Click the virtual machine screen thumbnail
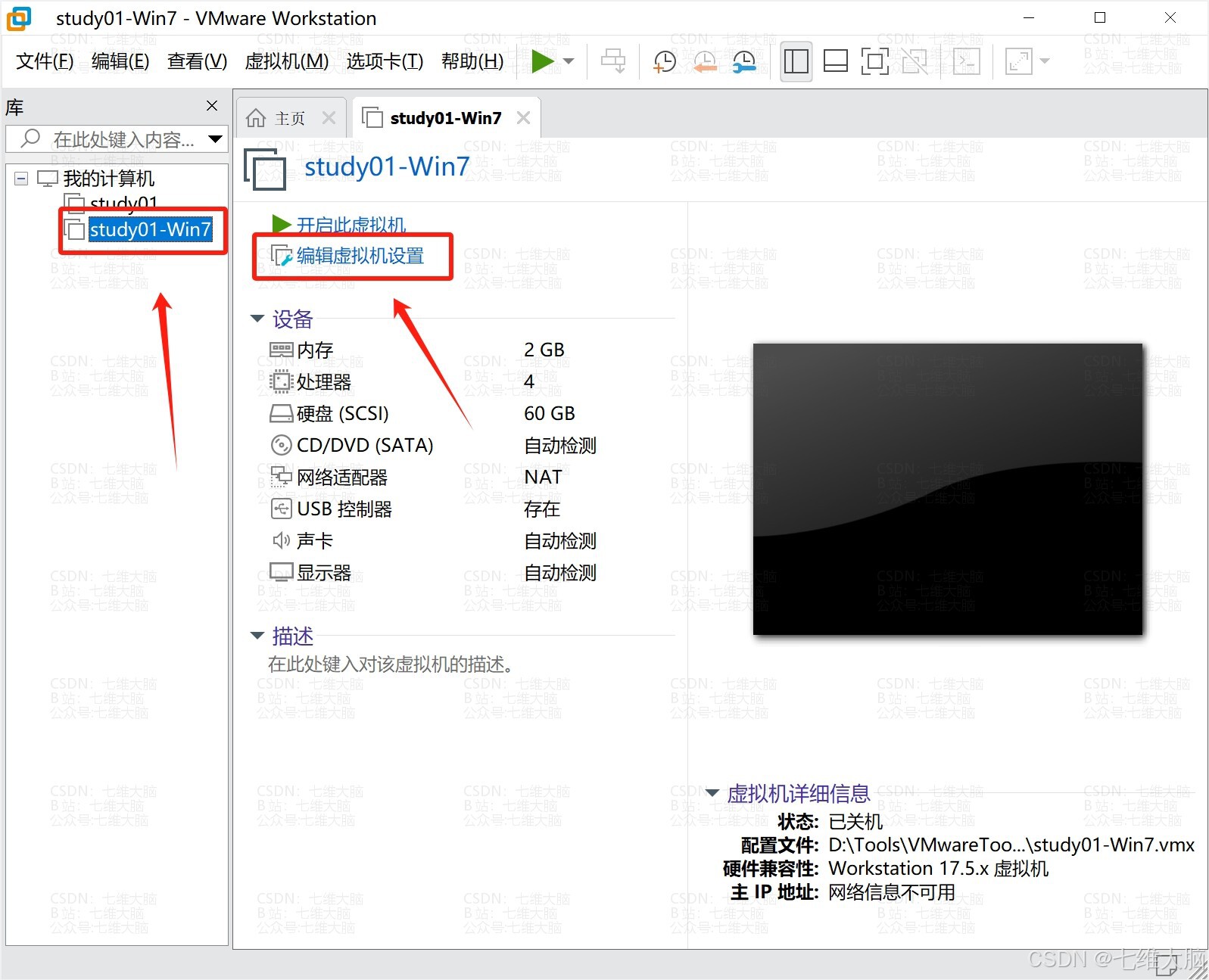This screenshot has width=1209, height=980. click(947, 489)
